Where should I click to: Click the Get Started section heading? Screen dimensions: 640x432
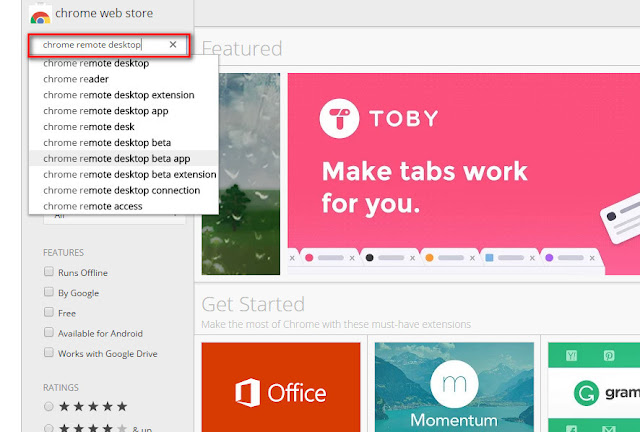253,304
